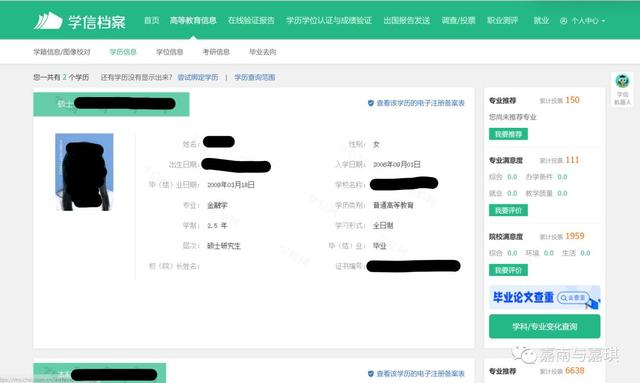This screenshot has width=640, height=383.
Task: Click the 全日制 study mode value
Action: (383, 225)
